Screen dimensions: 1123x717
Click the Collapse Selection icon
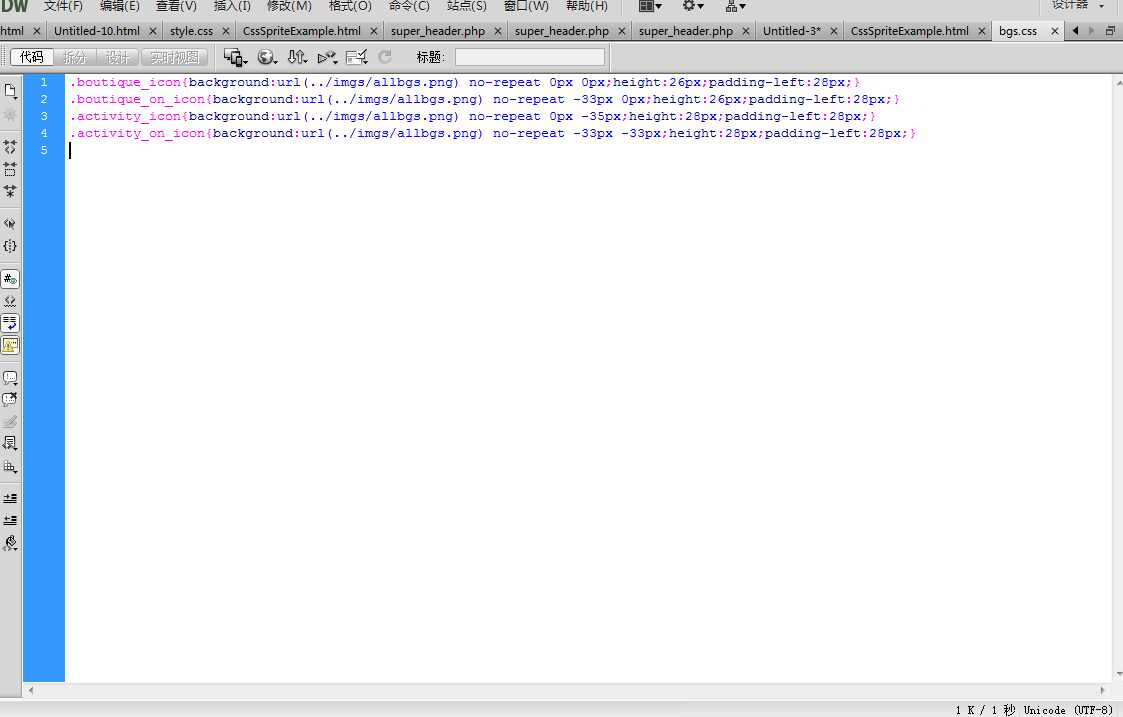point(10,169)
